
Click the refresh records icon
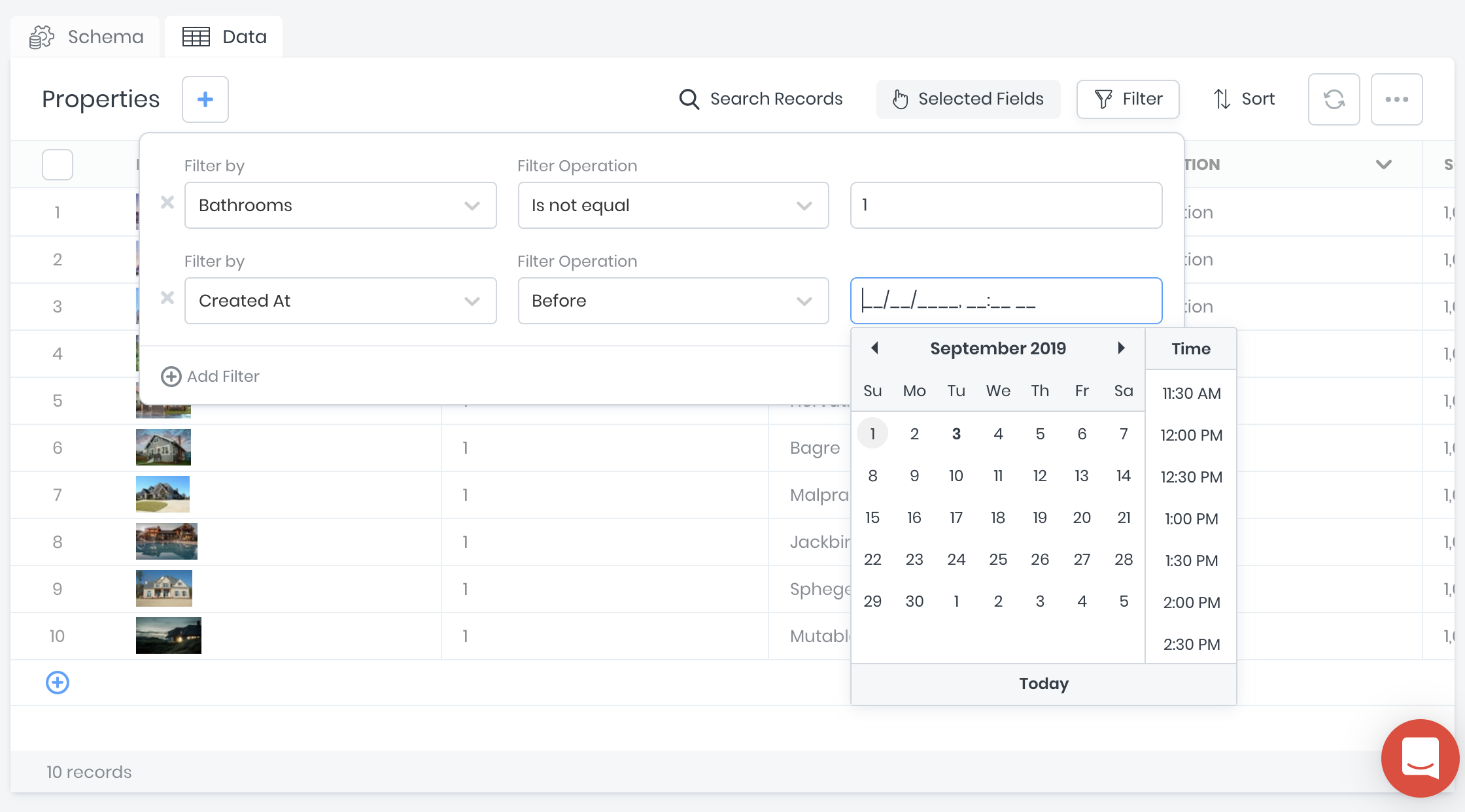click(1334, 99)
